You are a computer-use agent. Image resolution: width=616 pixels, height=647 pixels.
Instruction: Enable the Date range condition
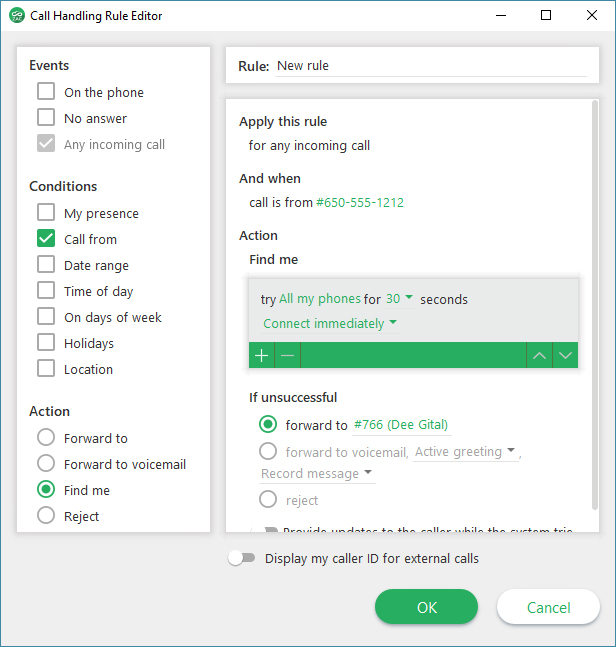(x=46, y=264)
